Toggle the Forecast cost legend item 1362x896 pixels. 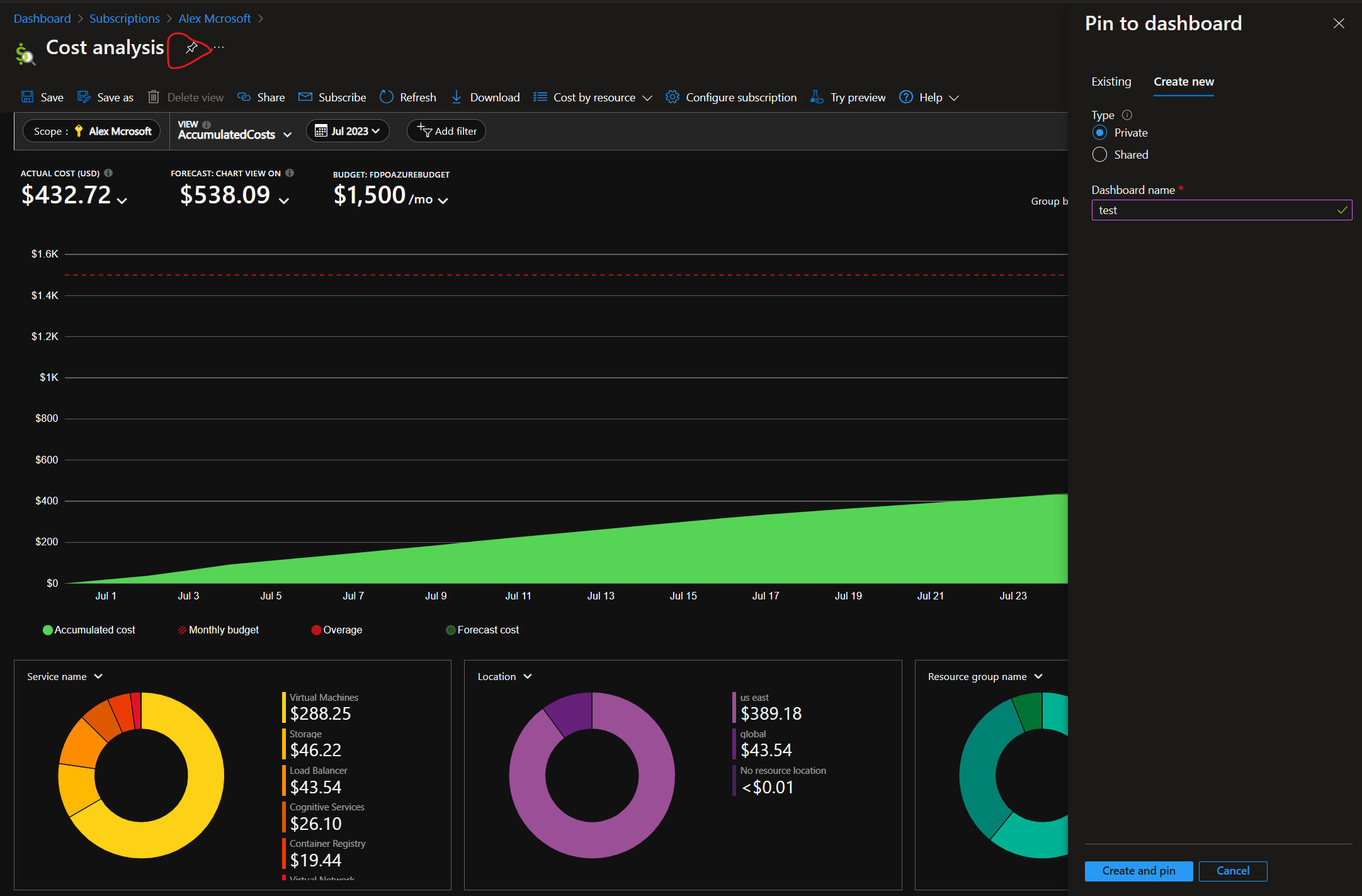[482, 630]
